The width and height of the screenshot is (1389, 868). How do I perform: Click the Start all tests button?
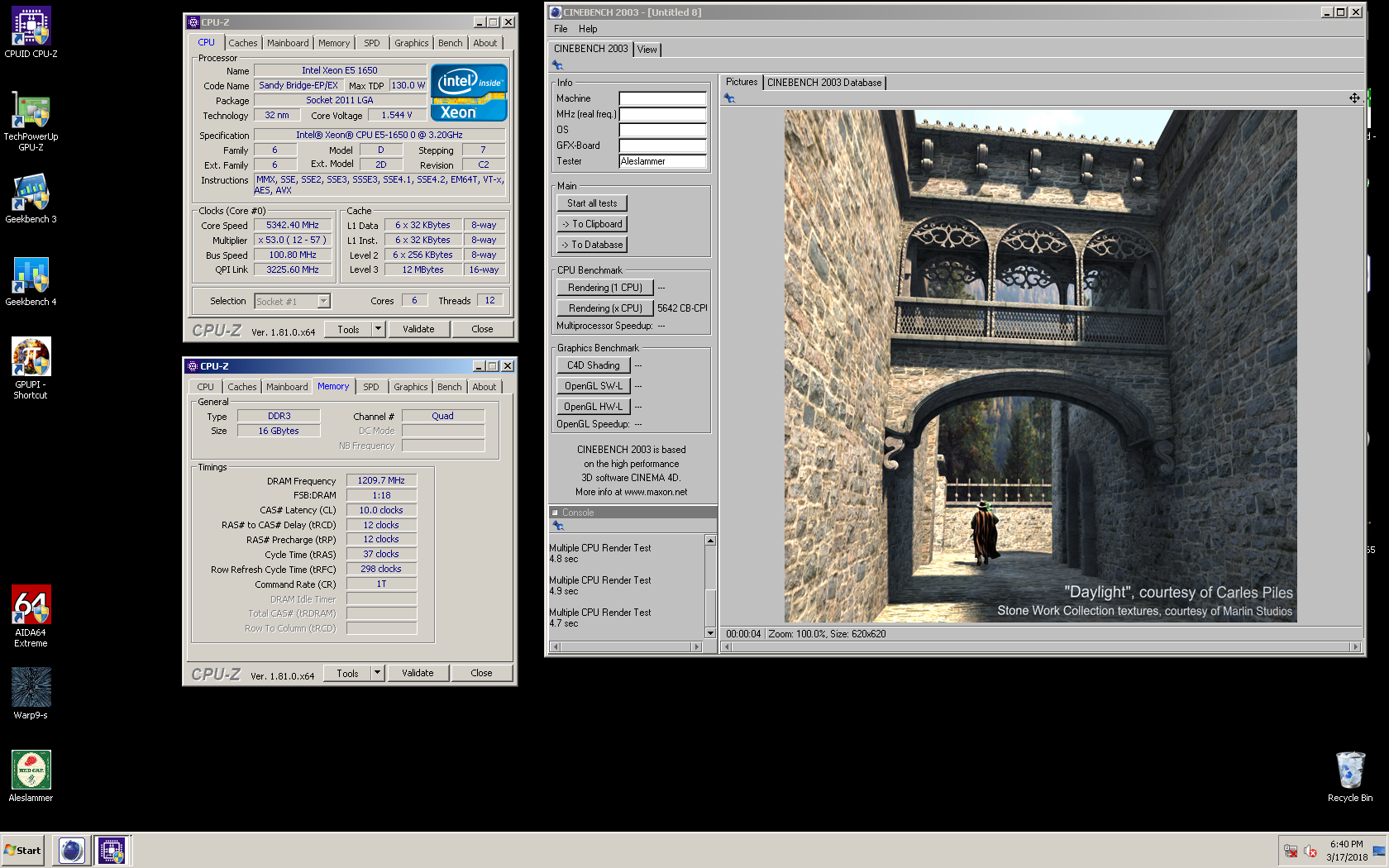coord(592,203)
